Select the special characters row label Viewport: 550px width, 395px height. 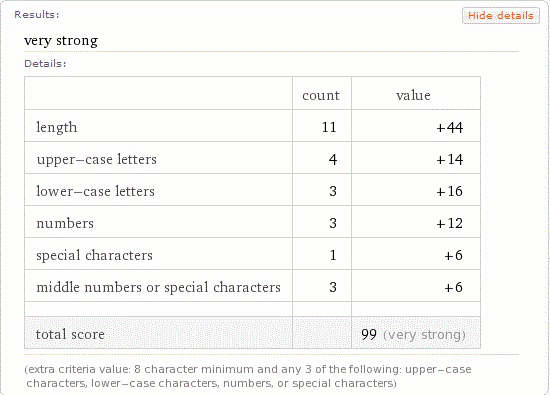point(94,255)
